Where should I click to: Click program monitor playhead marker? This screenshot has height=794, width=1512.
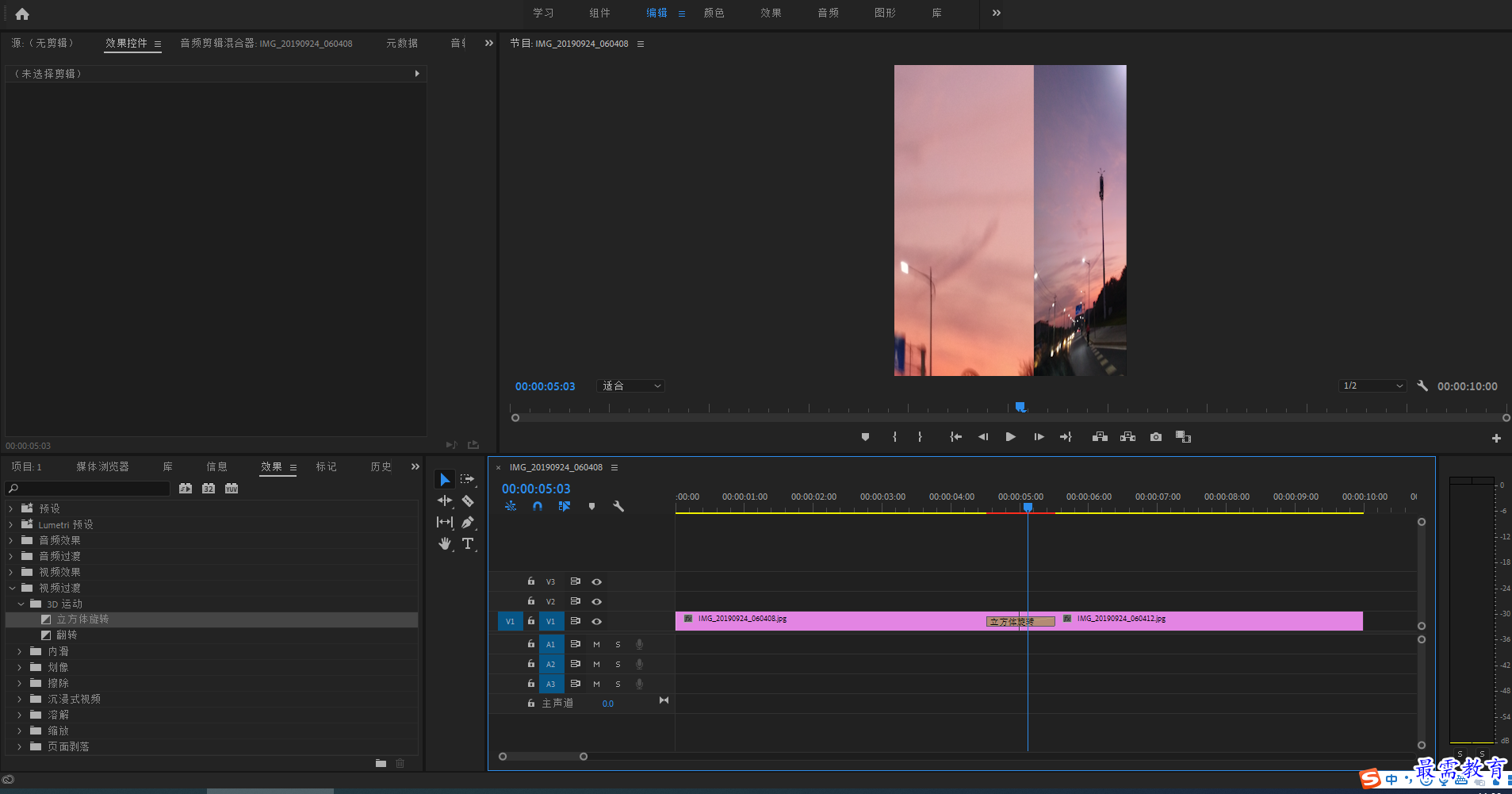[x=1020, y=407]
